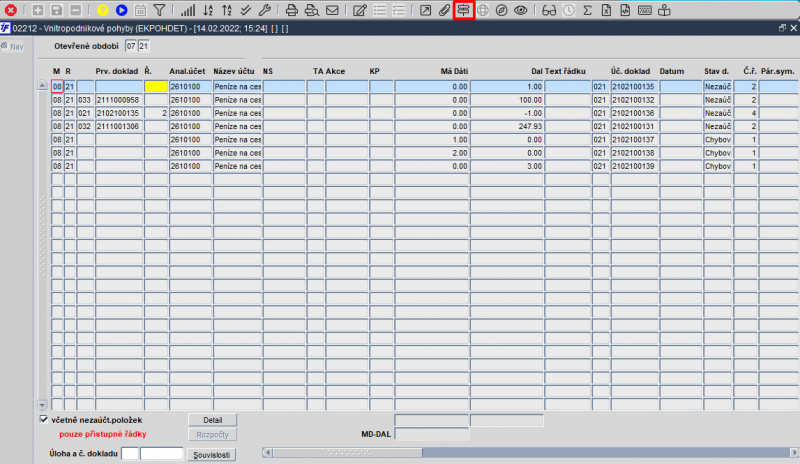
Task: Click Úč. doklad cell 2102100132
Action: (x=634, y=100)
